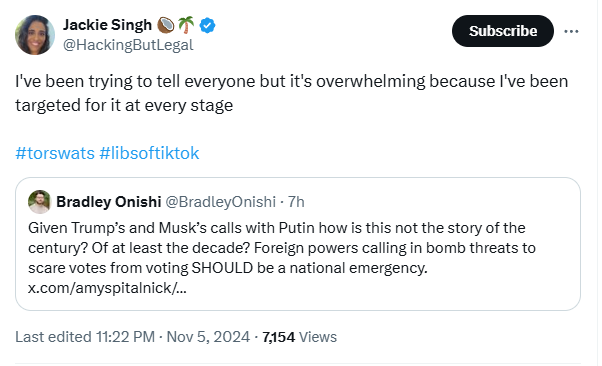
Task: Click the Nov 5, 2024 date stamp
Action: (208, 337)
